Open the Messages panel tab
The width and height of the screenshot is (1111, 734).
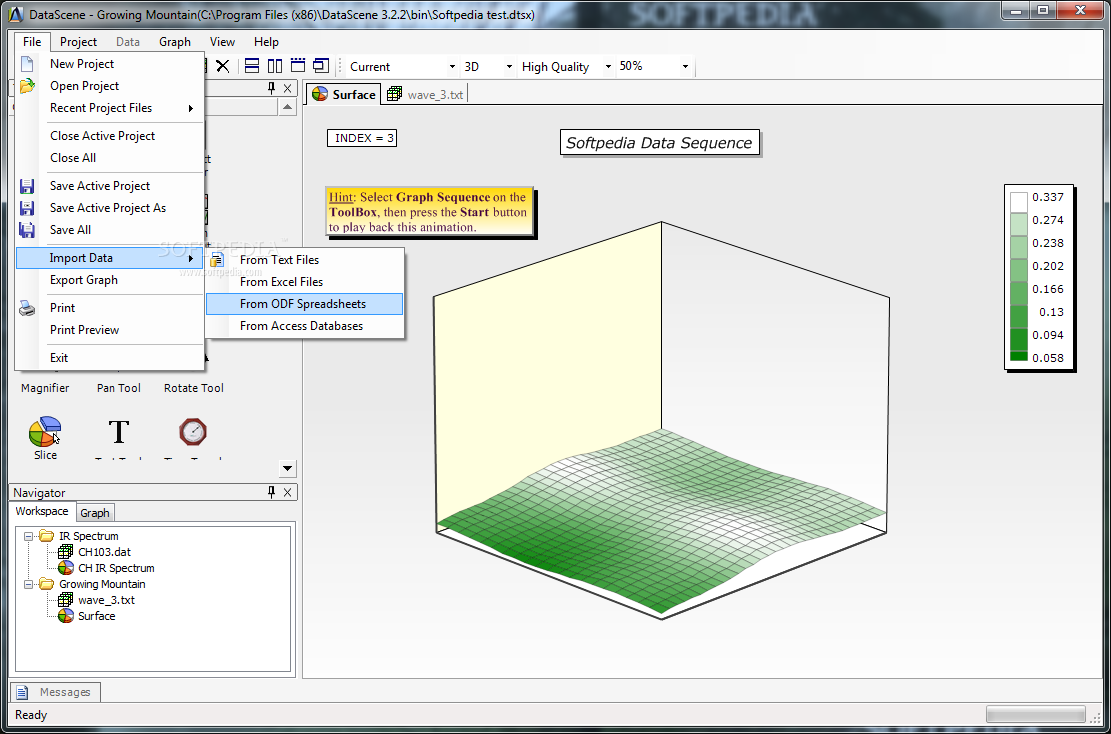click(x=55, y=692)
